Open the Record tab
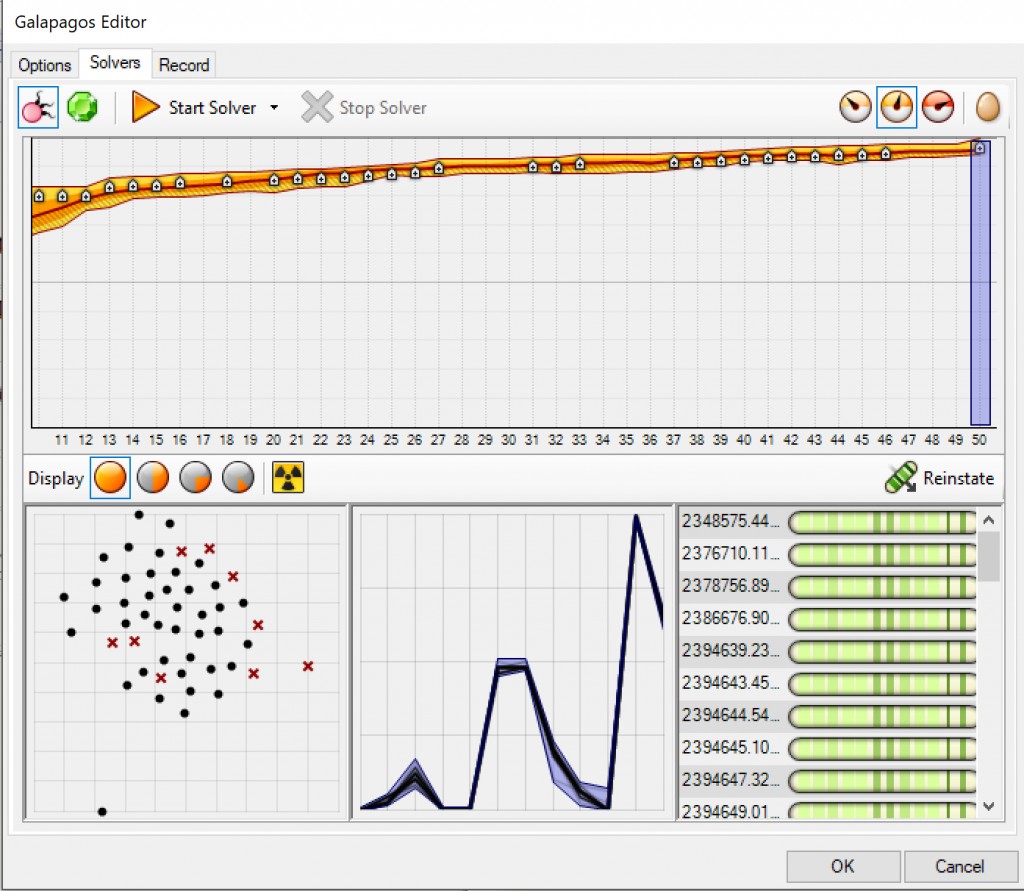This screenshot has height=891, width=1024. point(184,65)
